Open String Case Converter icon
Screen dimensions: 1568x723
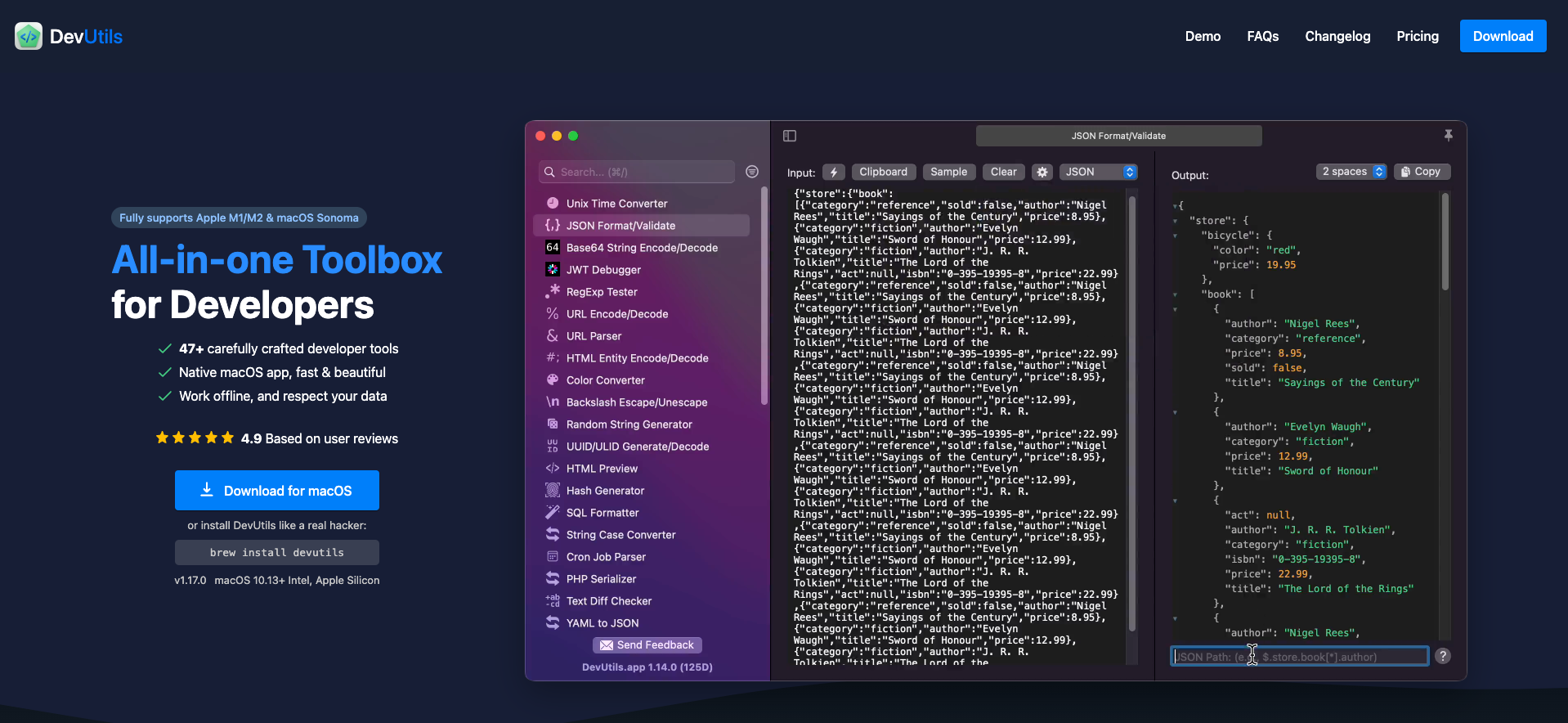(x=553, y=535)
